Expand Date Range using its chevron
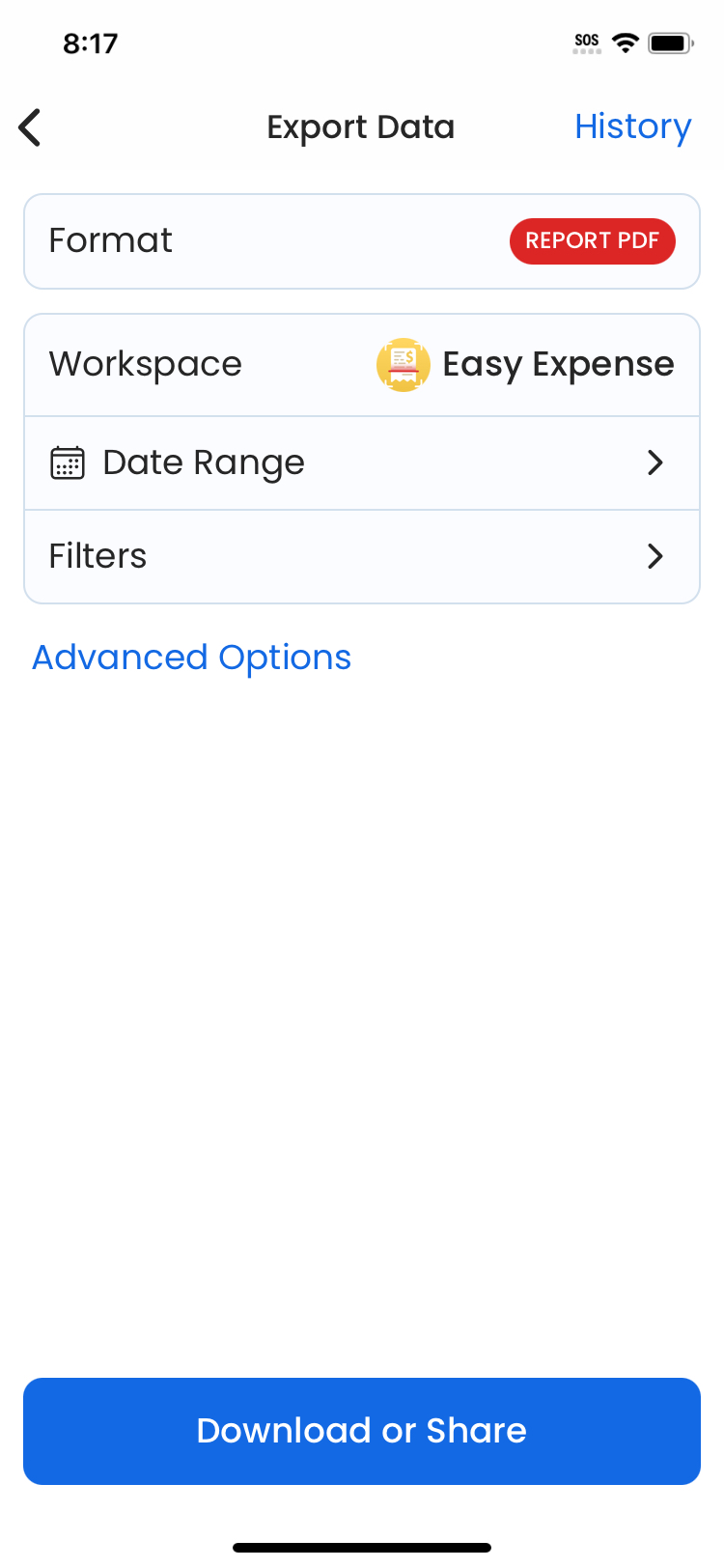Screen dimensions: 724x1568 click(x=655, y=463)
